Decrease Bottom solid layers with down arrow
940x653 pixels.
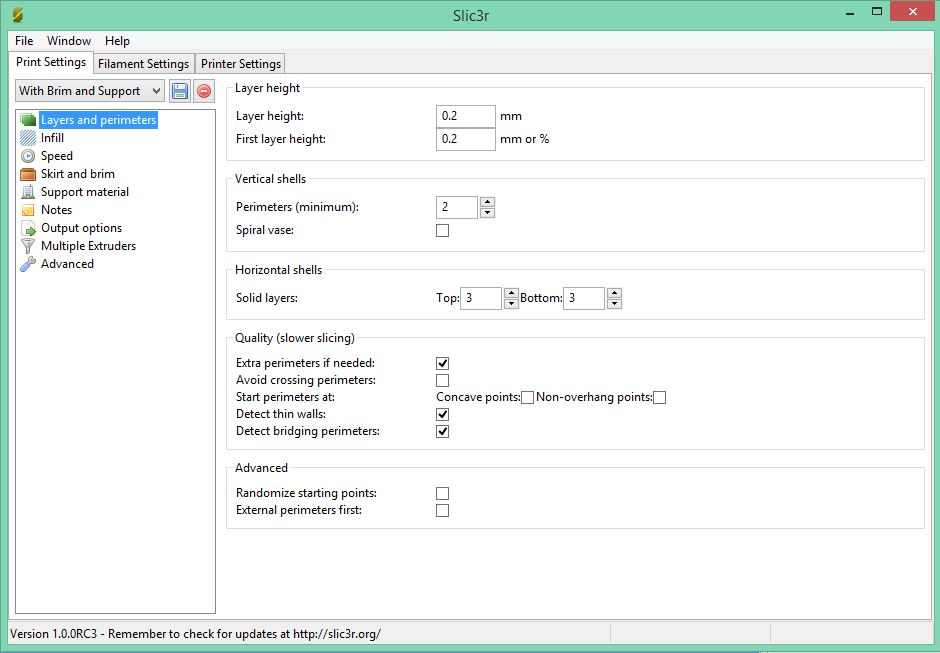[614, 304]
